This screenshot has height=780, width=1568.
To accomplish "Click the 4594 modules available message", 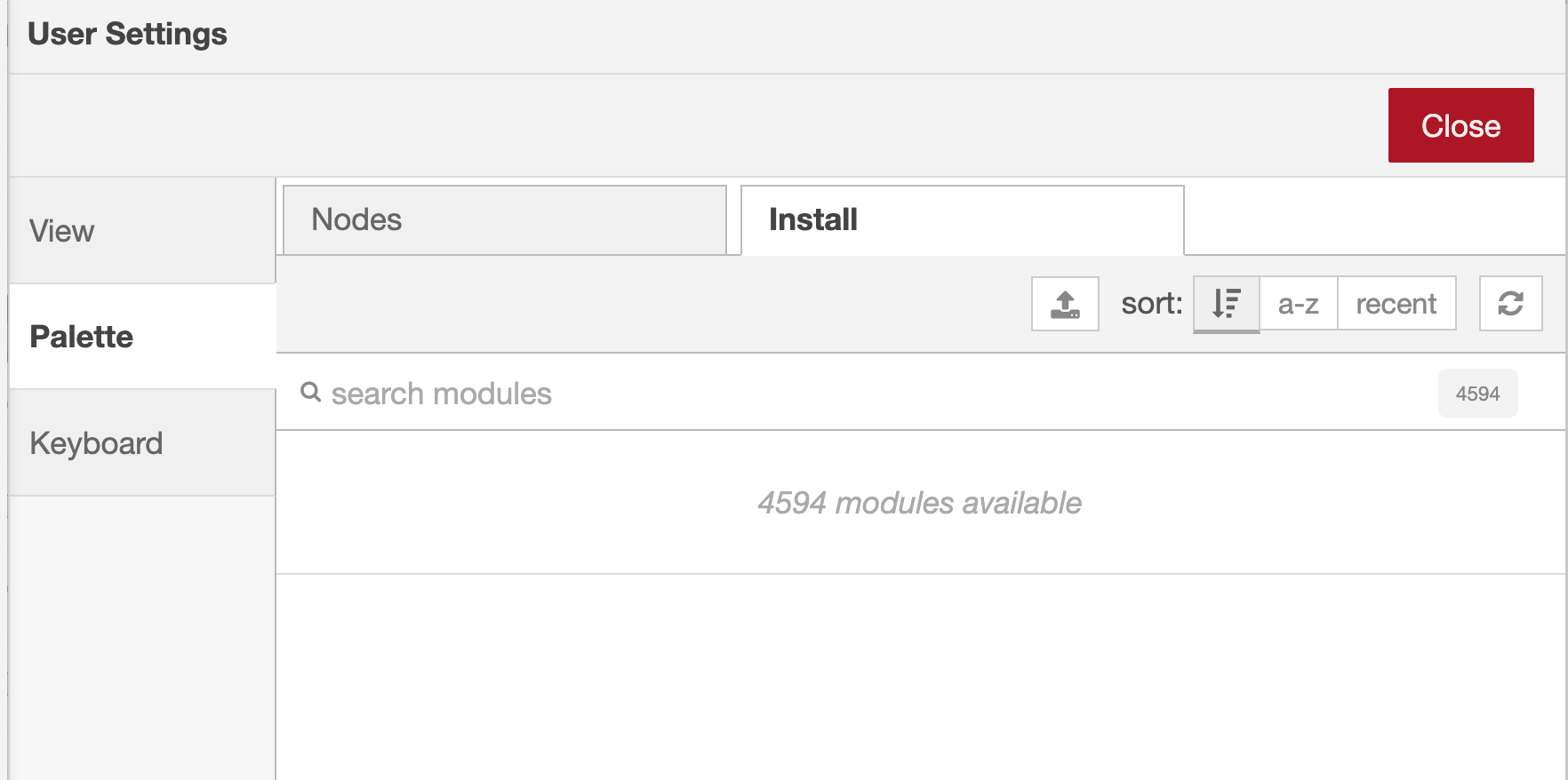I will click(919, 503).
